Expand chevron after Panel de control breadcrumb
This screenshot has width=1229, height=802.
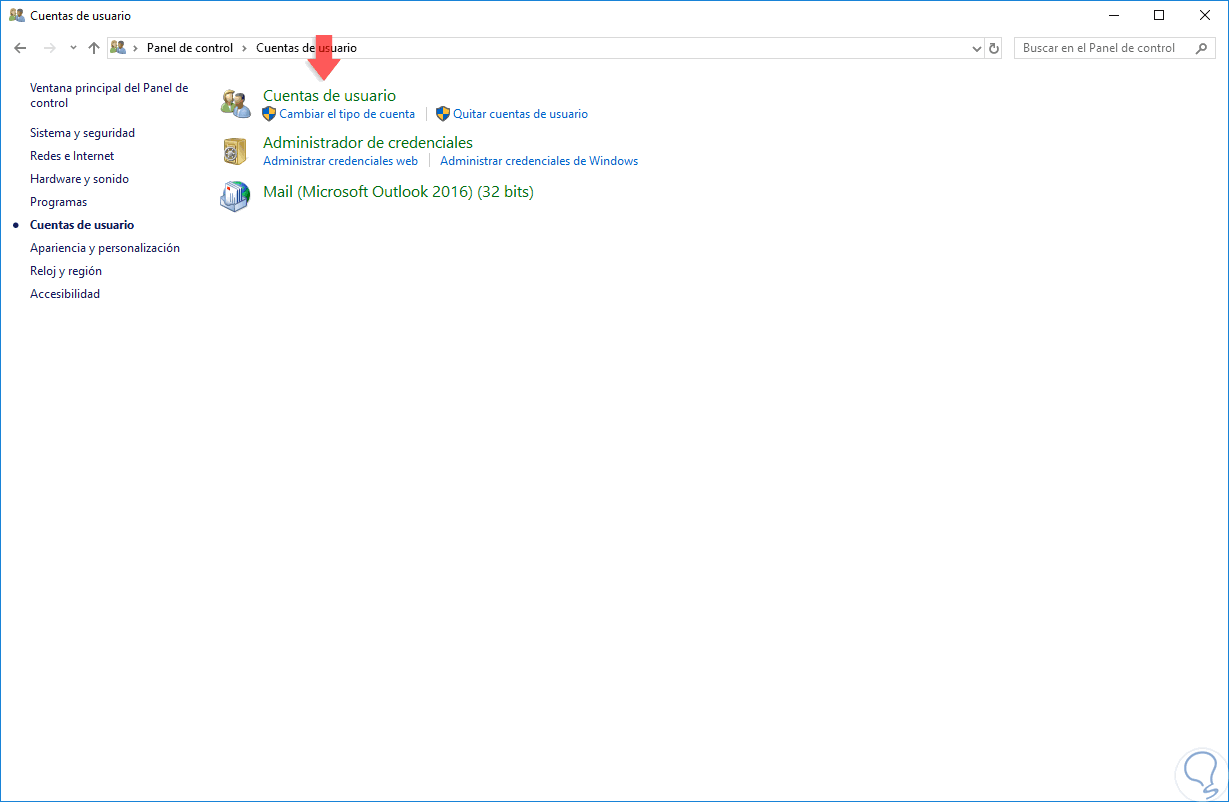point(245,48)
